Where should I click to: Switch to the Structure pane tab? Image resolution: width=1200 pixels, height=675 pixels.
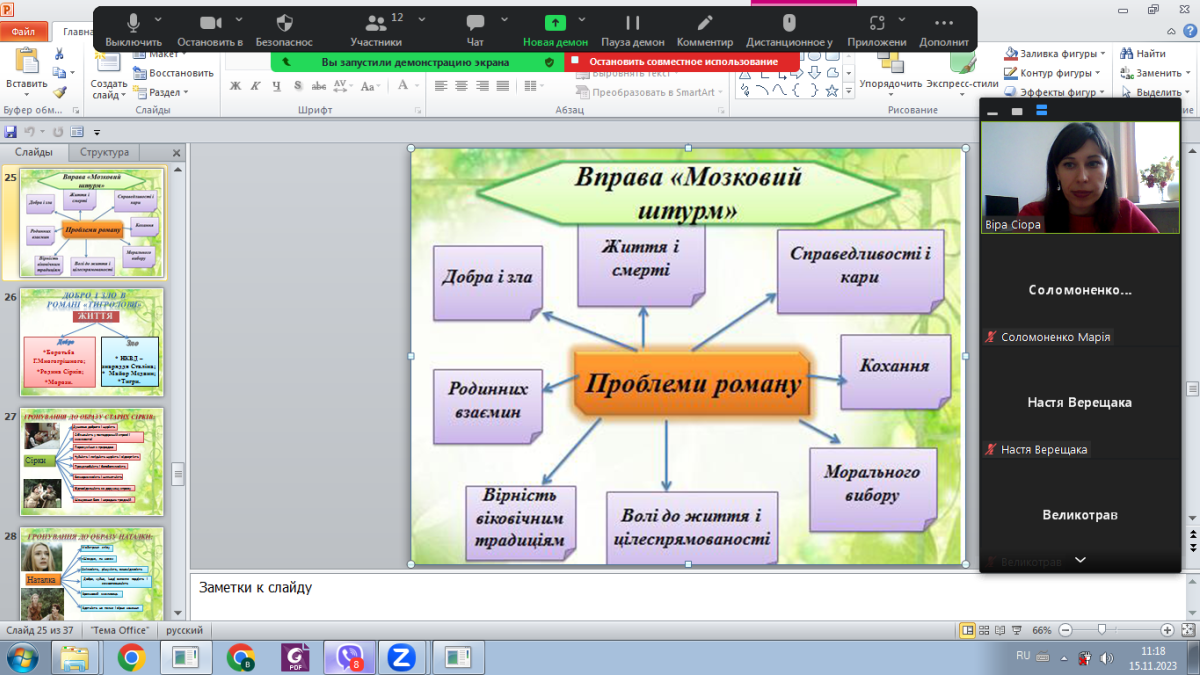(x=105, y=153)
